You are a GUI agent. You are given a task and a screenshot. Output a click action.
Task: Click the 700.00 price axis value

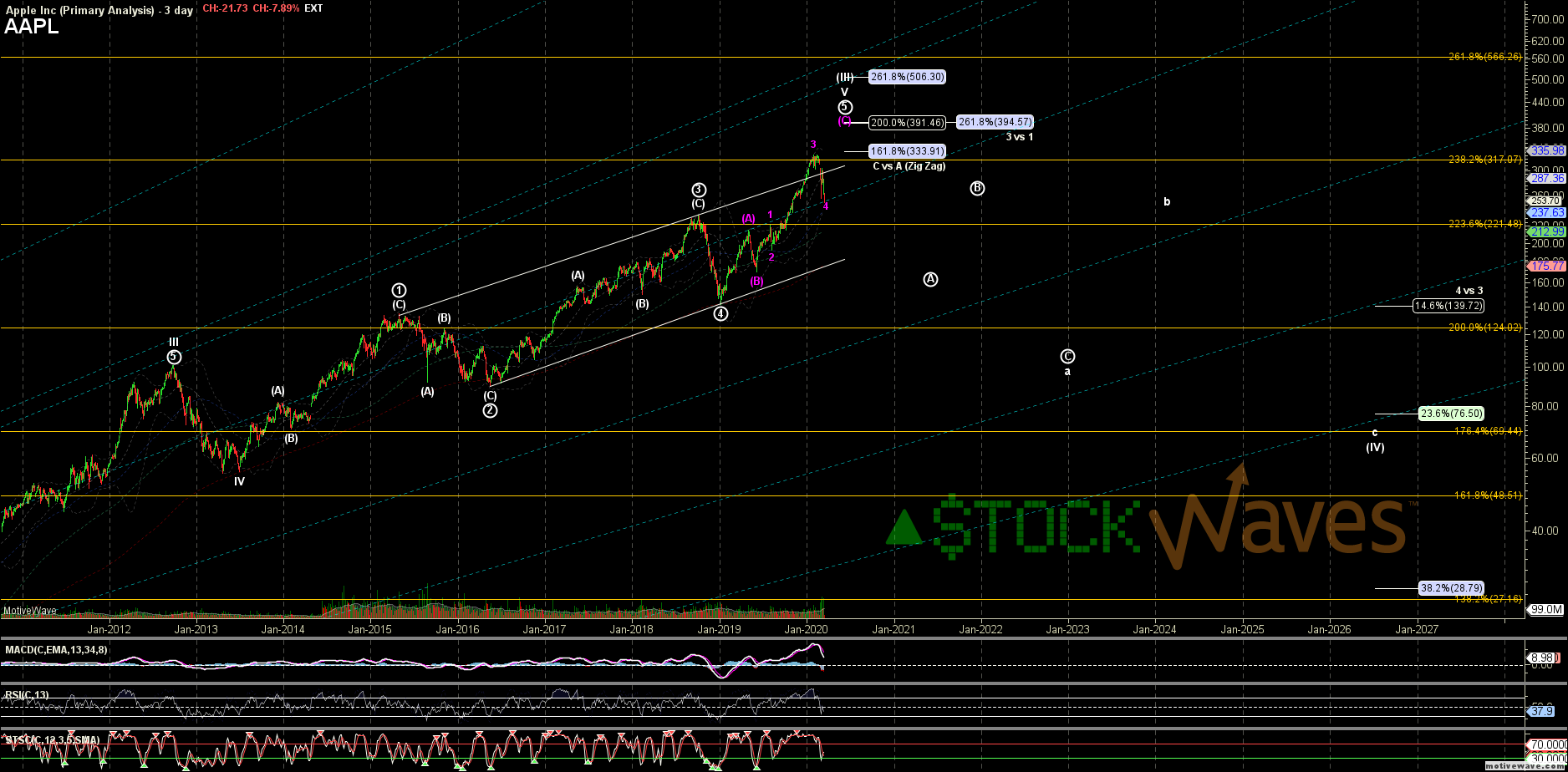[x=1547, y=18]
